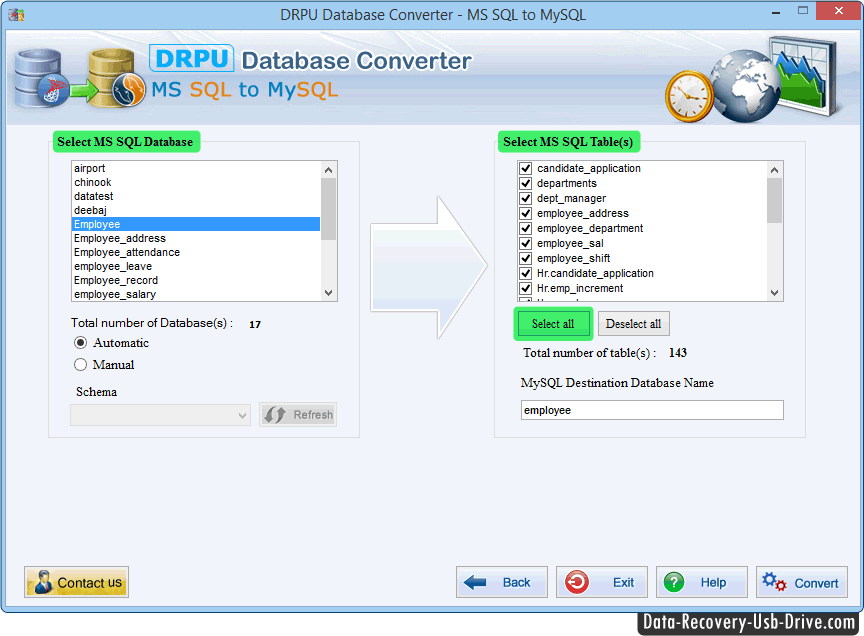This screenshot has width=864, height=636.
Task: Select the highlighted Employee database
Action: pos(196,224)
